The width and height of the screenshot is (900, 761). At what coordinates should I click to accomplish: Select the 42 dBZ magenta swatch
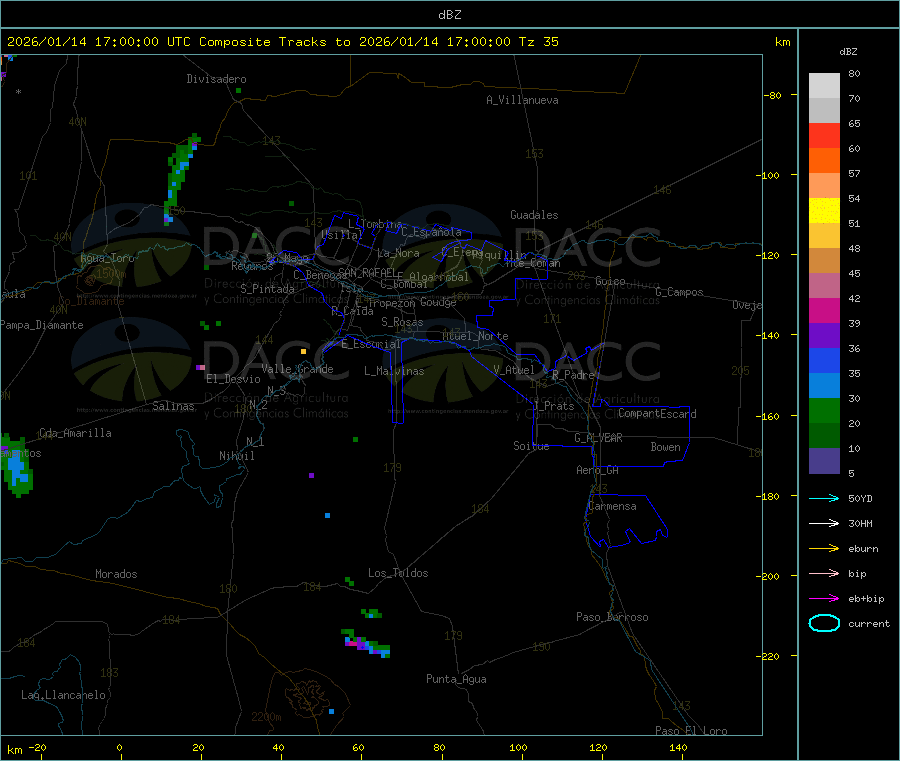coord(824,310)
